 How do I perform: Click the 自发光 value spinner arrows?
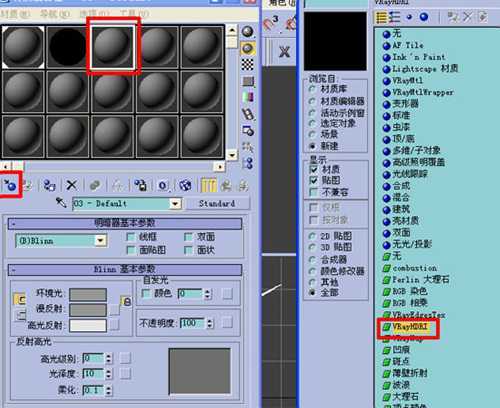tap(208, 294)
